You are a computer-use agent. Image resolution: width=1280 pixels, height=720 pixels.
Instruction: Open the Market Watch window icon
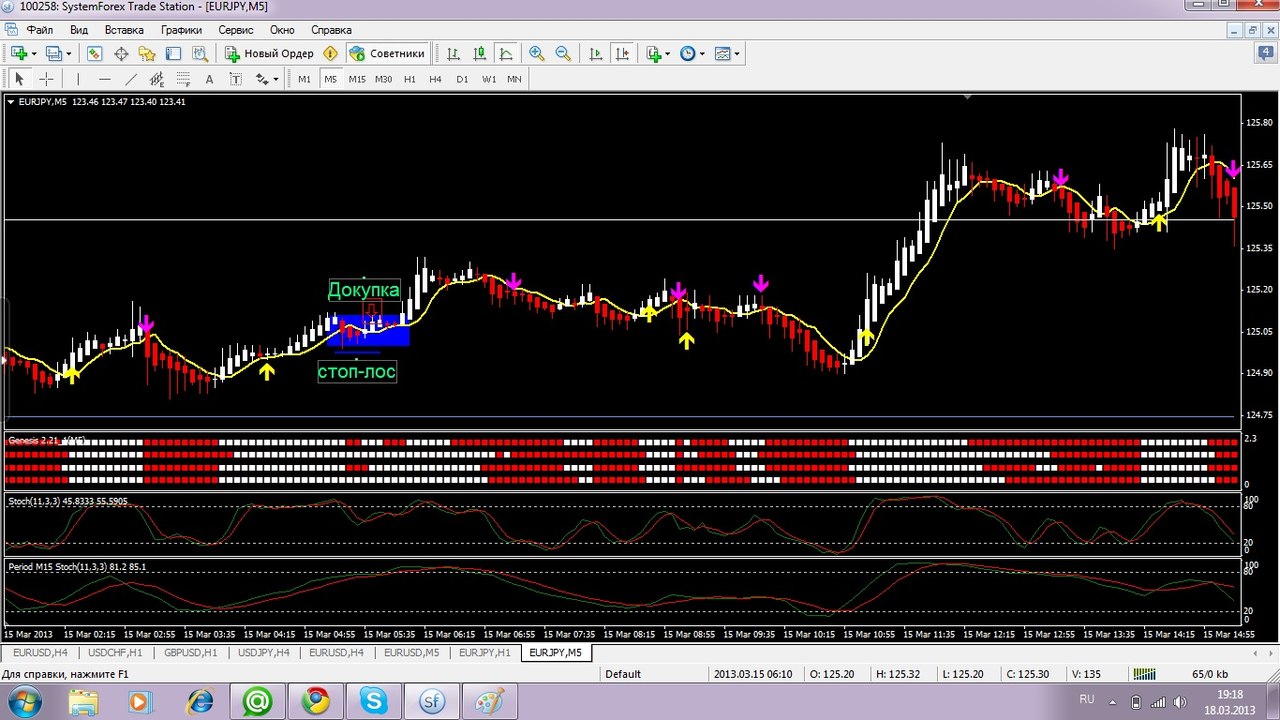(x=95, y=53)
